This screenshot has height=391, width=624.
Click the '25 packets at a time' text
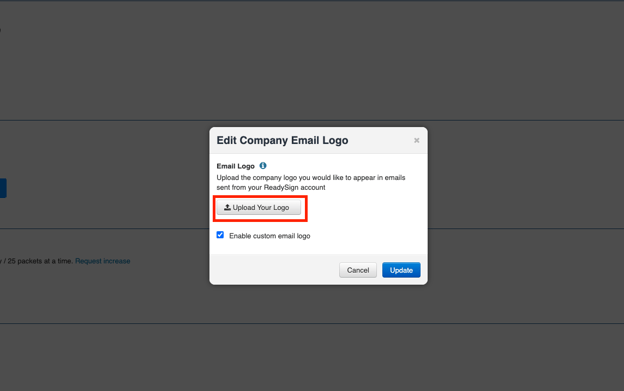click(x=41, y=261)
